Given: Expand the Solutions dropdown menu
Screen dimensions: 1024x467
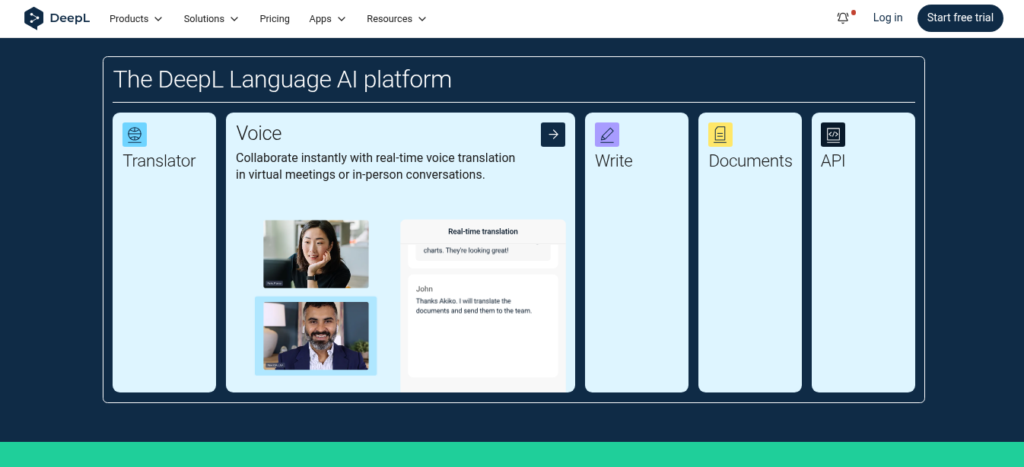Looking at the screenshot, I should pos(211,19).
